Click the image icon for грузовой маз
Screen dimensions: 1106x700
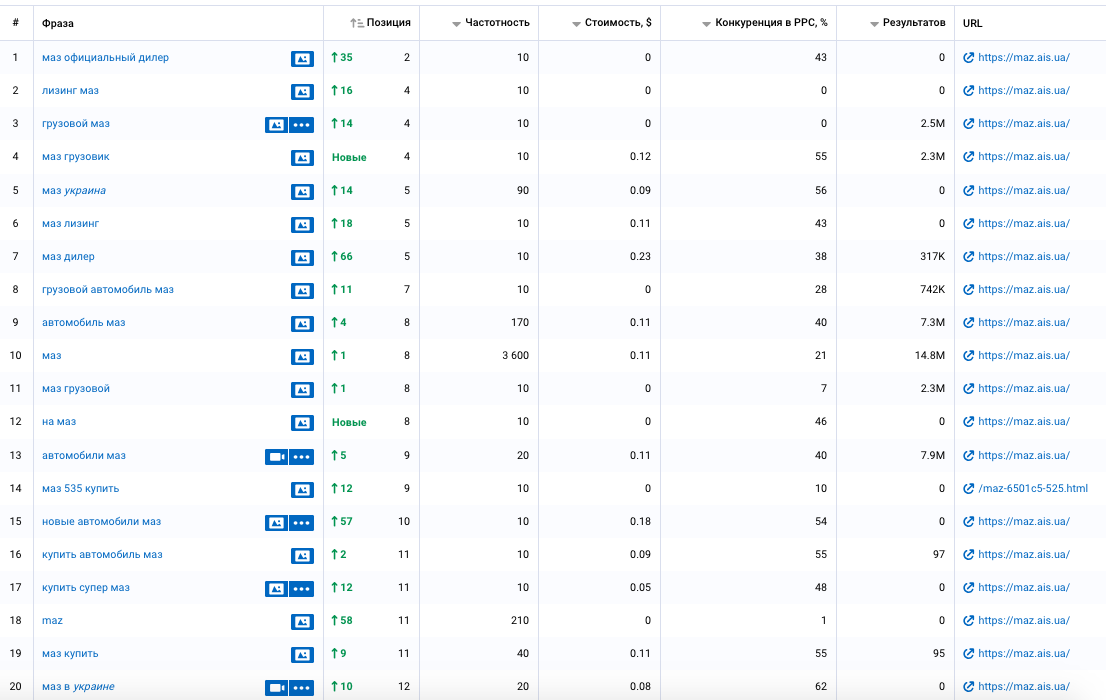(x=276, y=125)
